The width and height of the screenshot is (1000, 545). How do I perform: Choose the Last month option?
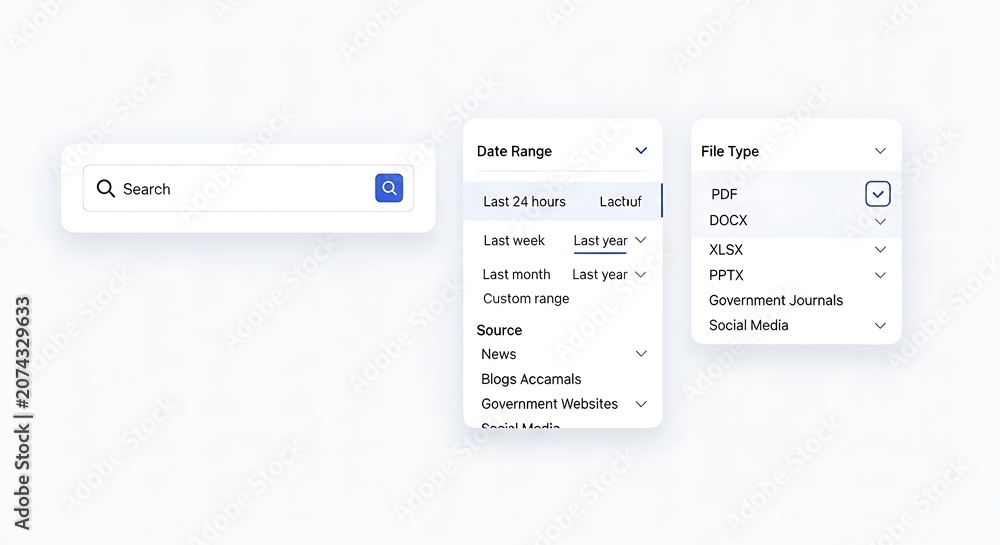[x=517, y=274]
